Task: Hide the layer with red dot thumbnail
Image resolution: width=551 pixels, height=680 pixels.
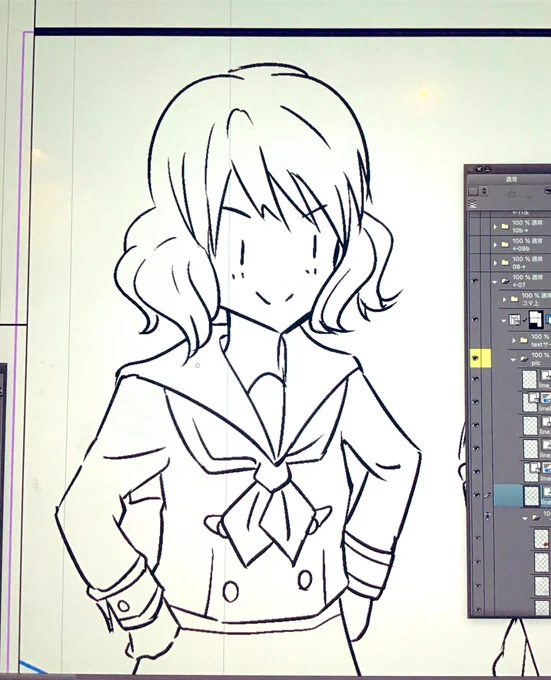Action: (x=477, y=539)
